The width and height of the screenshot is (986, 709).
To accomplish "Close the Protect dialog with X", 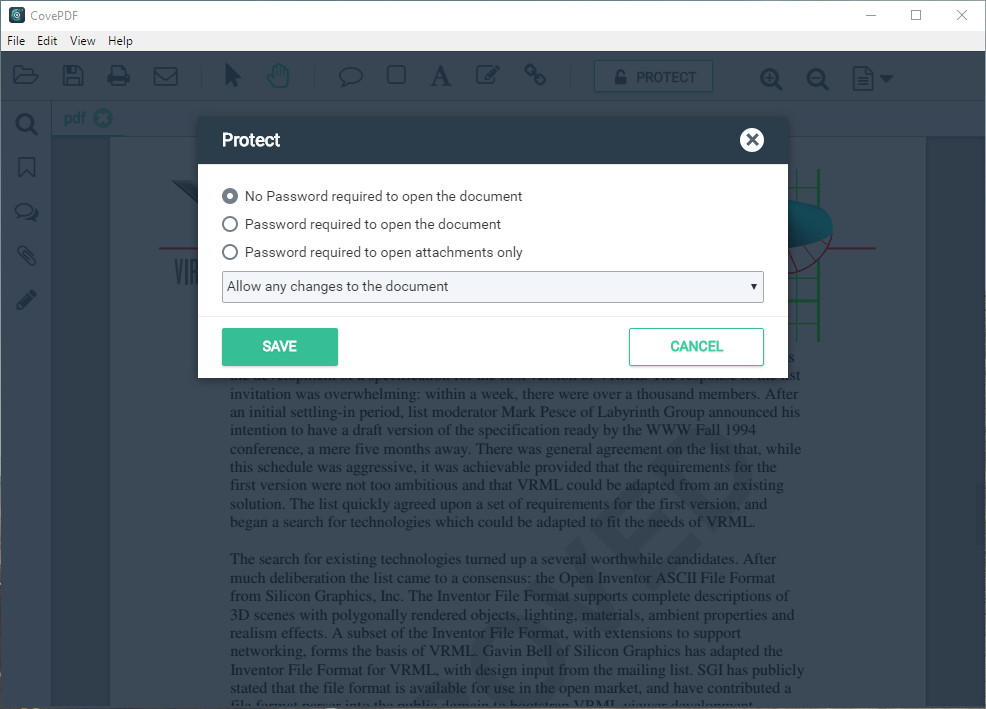I will (751, 140).
